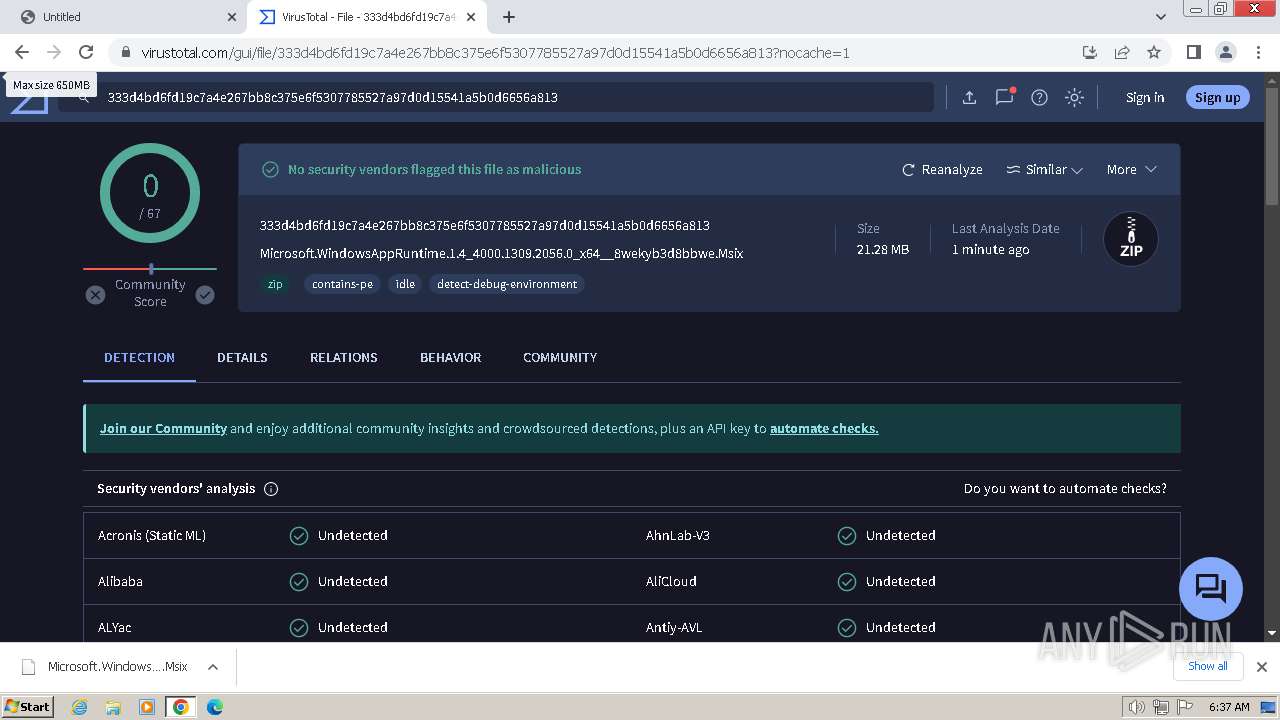Click the Chrome back arrow
Viewport: 1280px width, 720px height.
point(22,52)
